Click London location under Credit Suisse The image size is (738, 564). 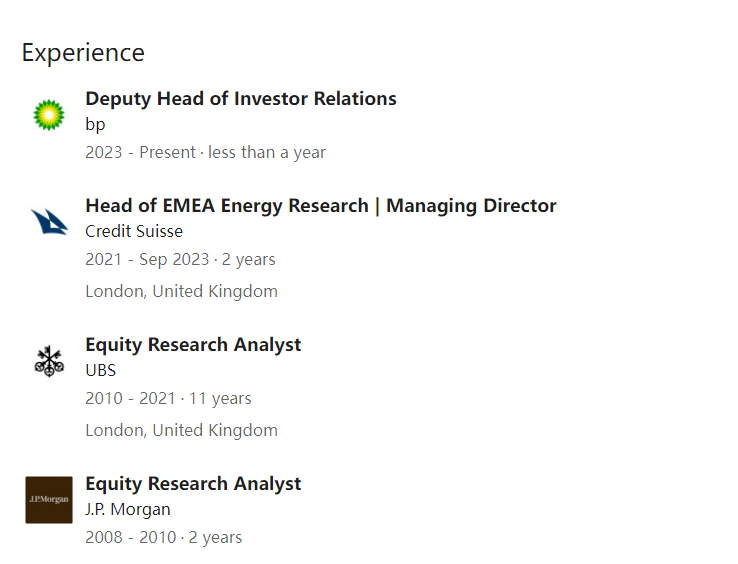pos(182,291)
